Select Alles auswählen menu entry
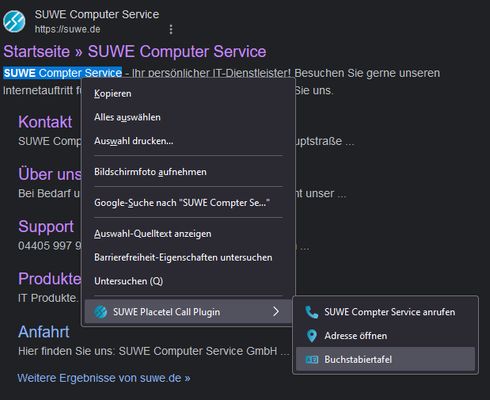The image size is (490, 400). click(x=188, y=117)
